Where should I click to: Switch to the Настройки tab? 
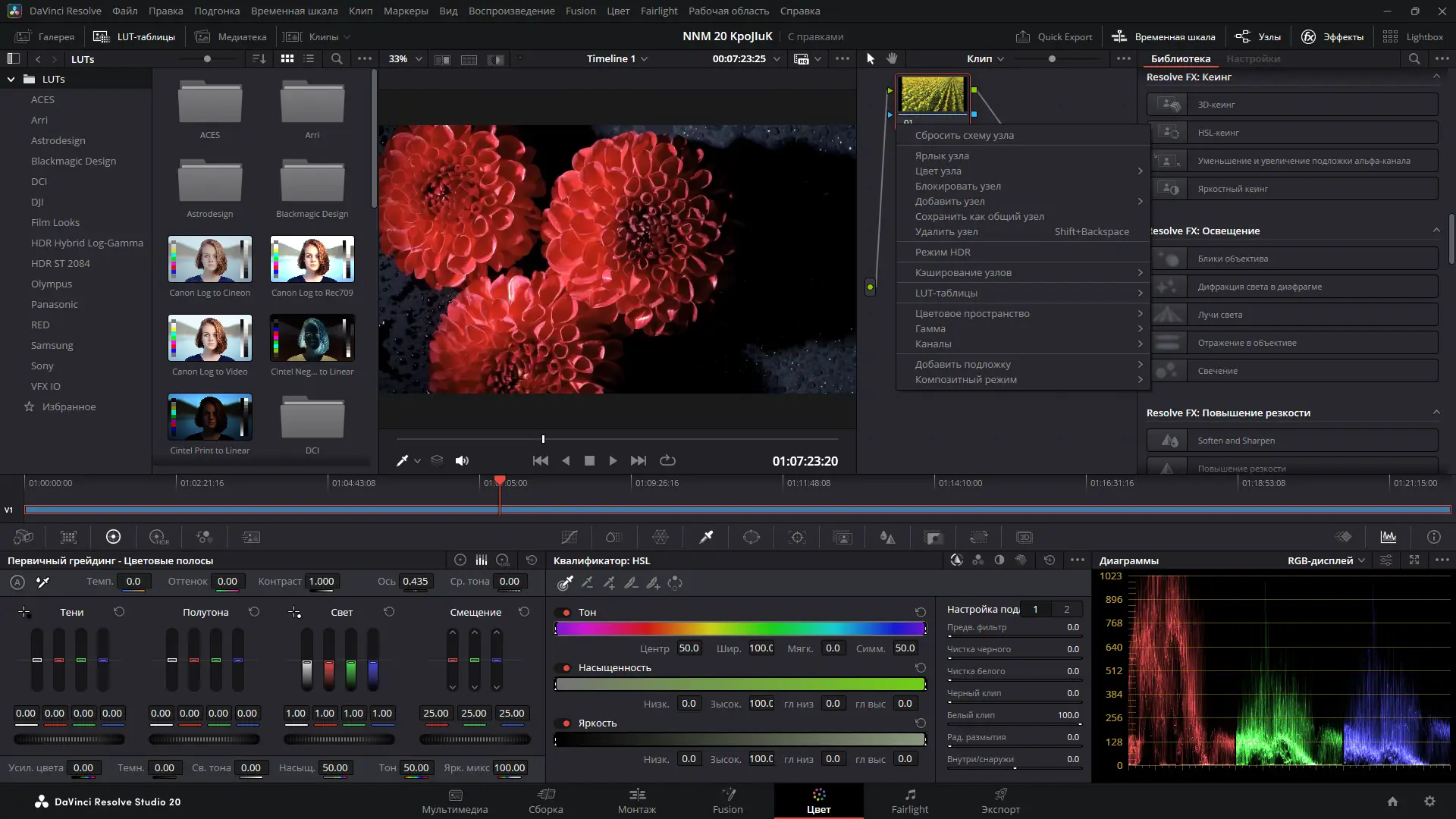(1253, 58)
